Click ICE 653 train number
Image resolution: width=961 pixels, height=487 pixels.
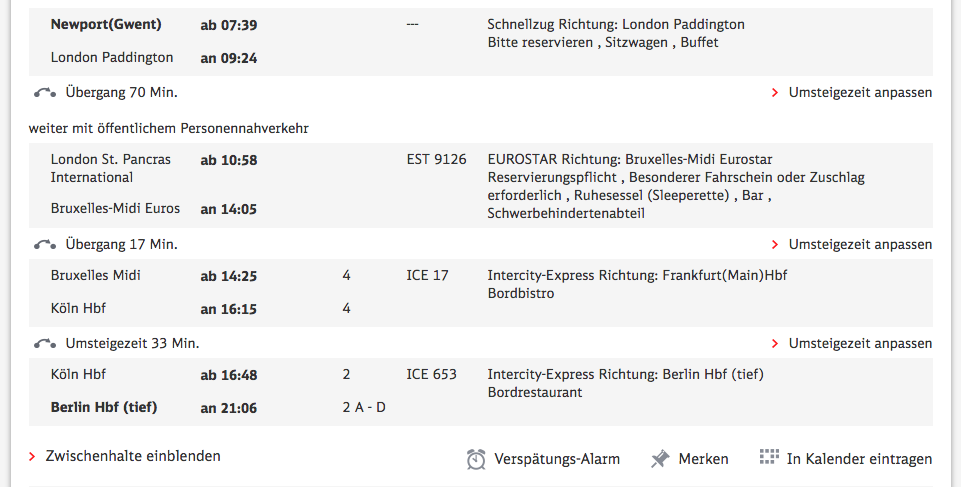tap(431, 374)
